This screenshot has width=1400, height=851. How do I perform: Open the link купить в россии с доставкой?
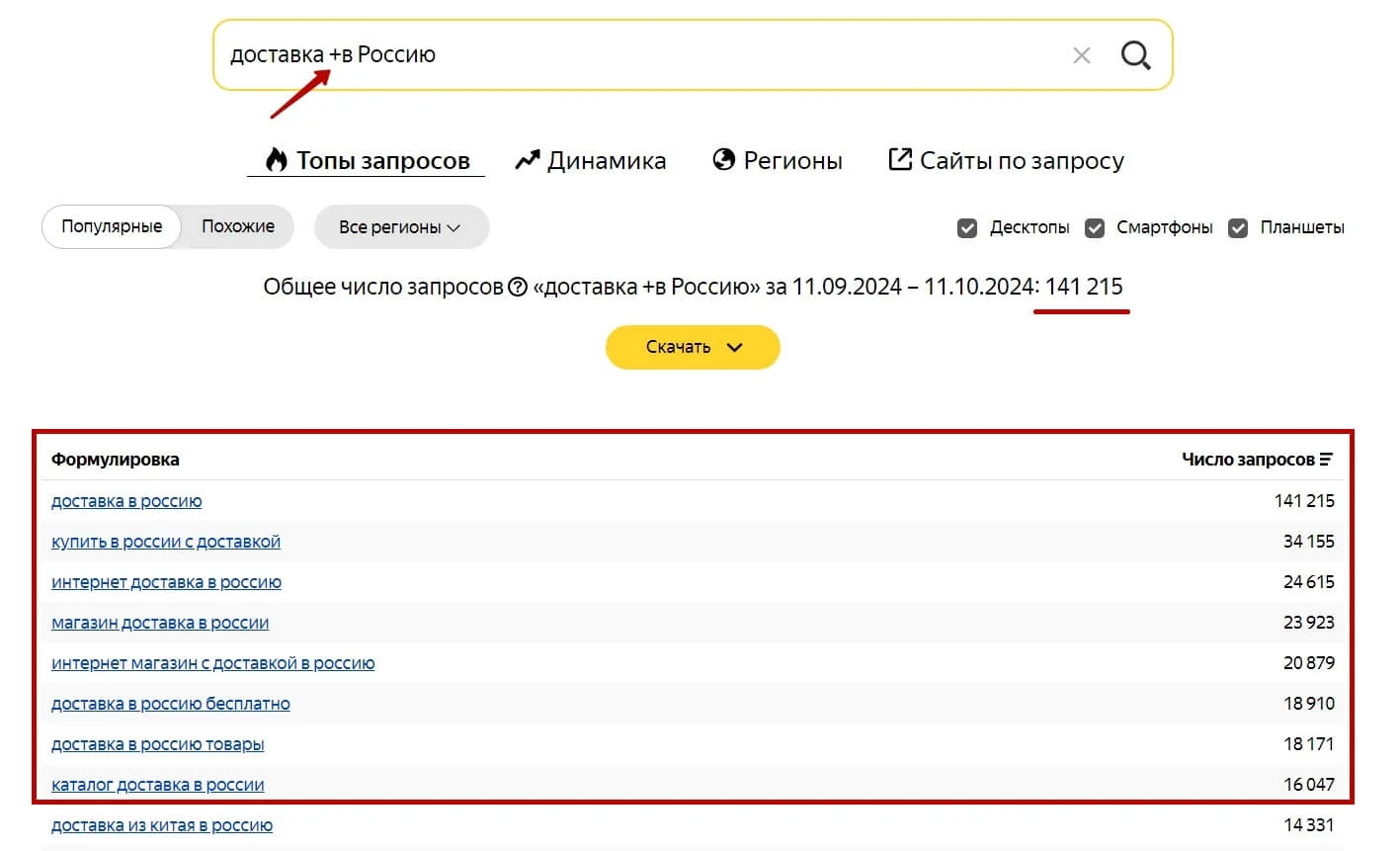click(166, 542)
